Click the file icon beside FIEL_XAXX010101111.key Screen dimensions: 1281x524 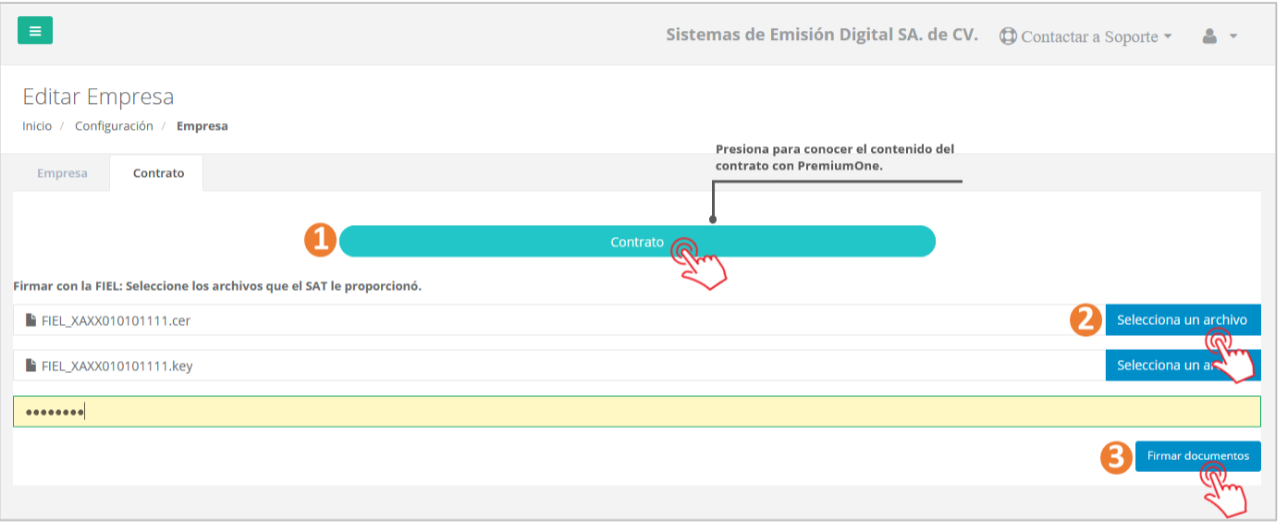coord(31,366)
